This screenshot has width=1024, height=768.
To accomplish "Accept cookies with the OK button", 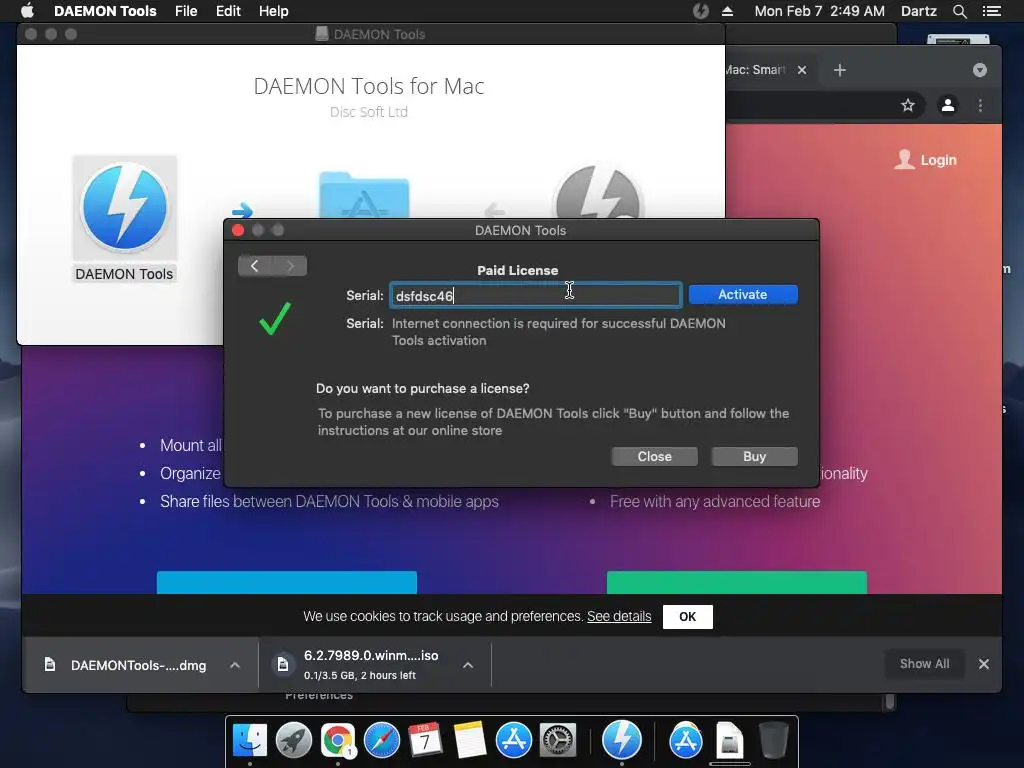I will pos(688,616).
